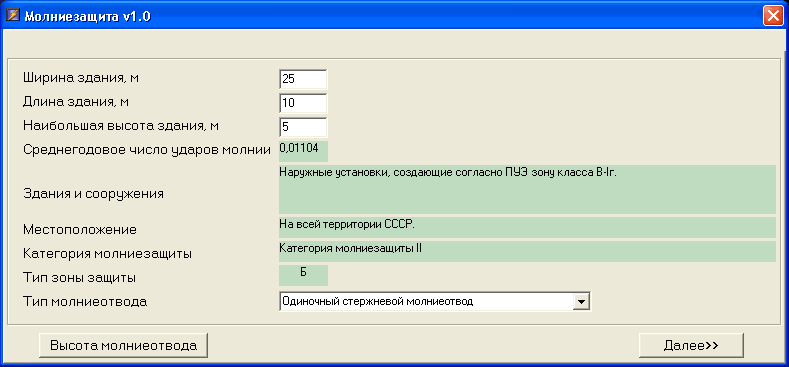
Task: Click the Здания и сооружения label
Action: (x=94, y=194)
